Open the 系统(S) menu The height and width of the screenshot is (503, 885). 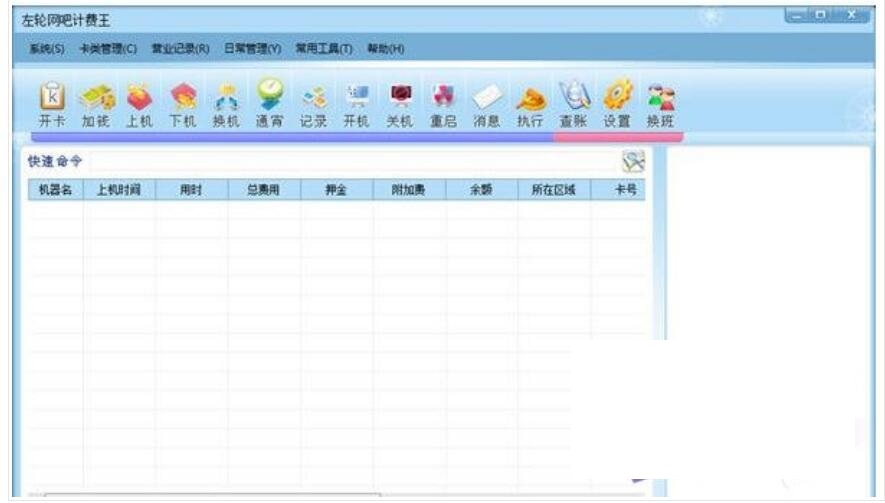tap(47, 49)
